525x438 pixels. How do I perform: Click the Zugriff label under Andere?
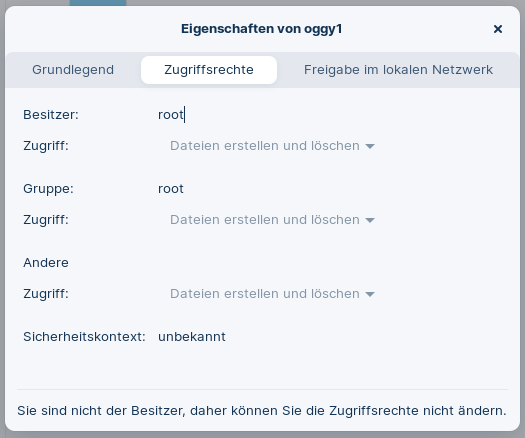(x=46, y=294)
